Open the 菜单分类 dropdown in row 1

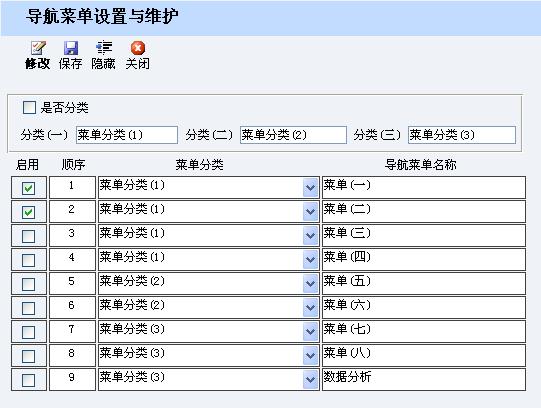(x=310, y=188)
